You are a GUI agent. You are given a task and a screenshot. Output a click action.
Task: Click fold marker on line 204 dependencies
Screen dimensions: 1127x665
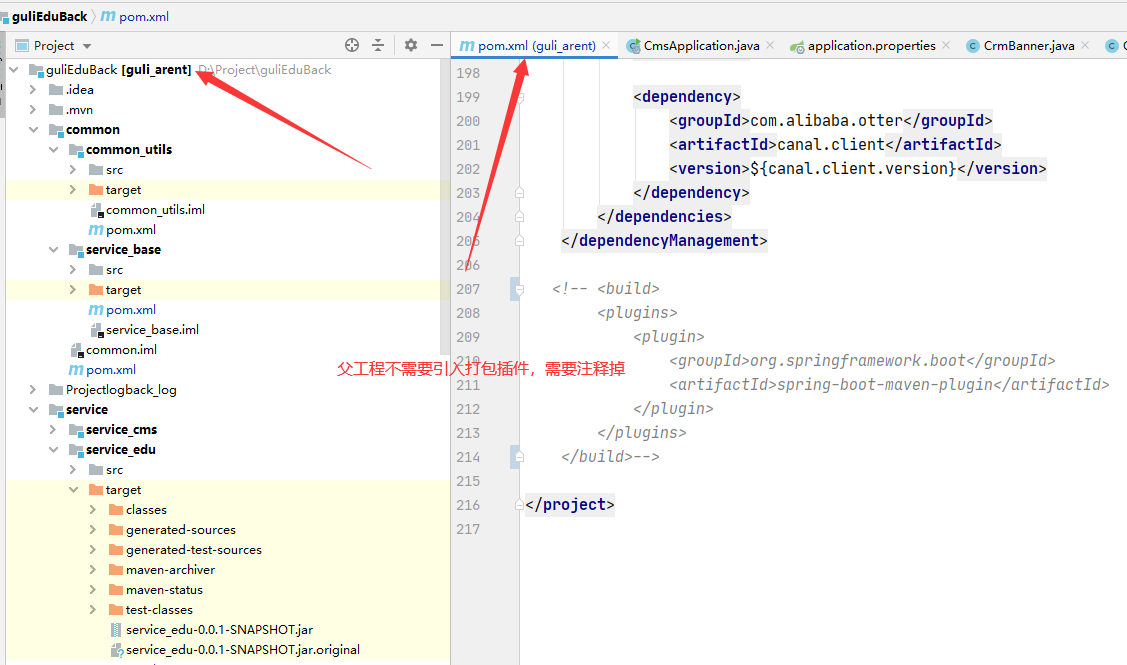[x=520, y=216]
